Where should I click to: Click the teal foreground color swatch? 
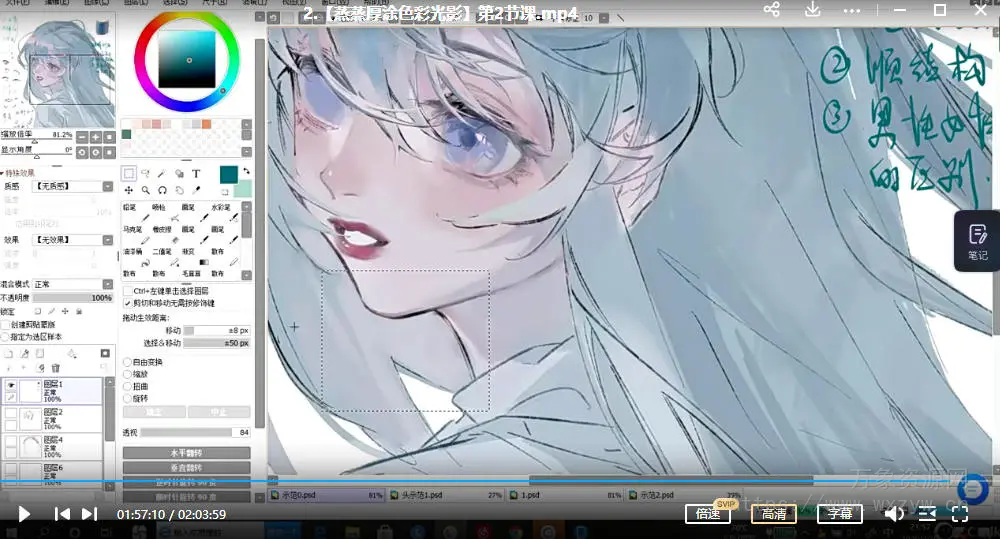(228, 175)
